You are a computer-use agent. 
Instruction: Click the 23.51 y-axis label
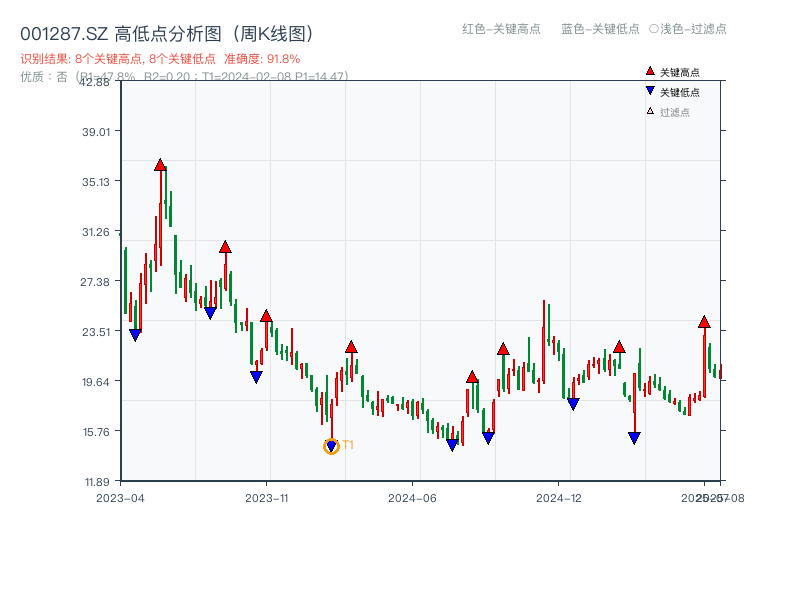(x=96, y=332)
